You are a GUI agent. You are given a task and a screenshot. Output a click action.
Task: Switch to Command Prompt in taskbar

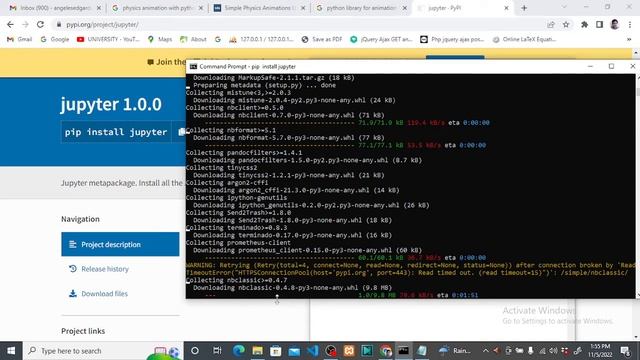(x=404, y=351)
